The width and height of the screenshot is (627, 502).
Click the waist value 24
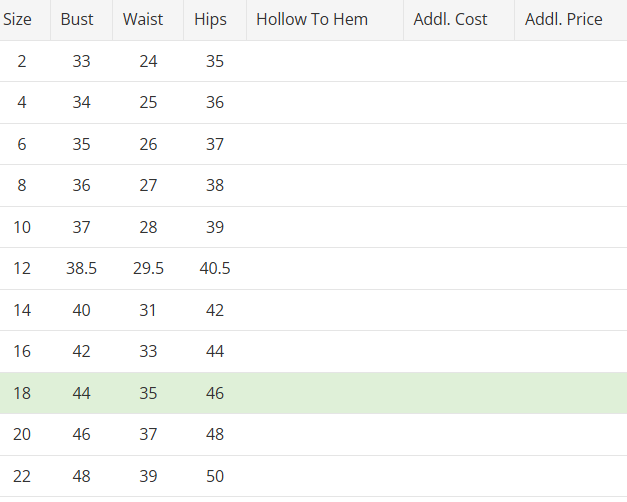[148, 62]
